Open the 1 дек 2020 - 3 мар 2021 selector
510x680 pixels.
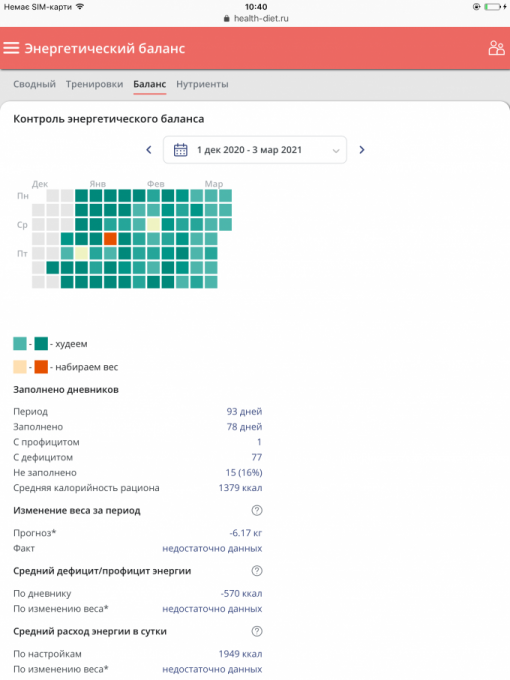255,150
